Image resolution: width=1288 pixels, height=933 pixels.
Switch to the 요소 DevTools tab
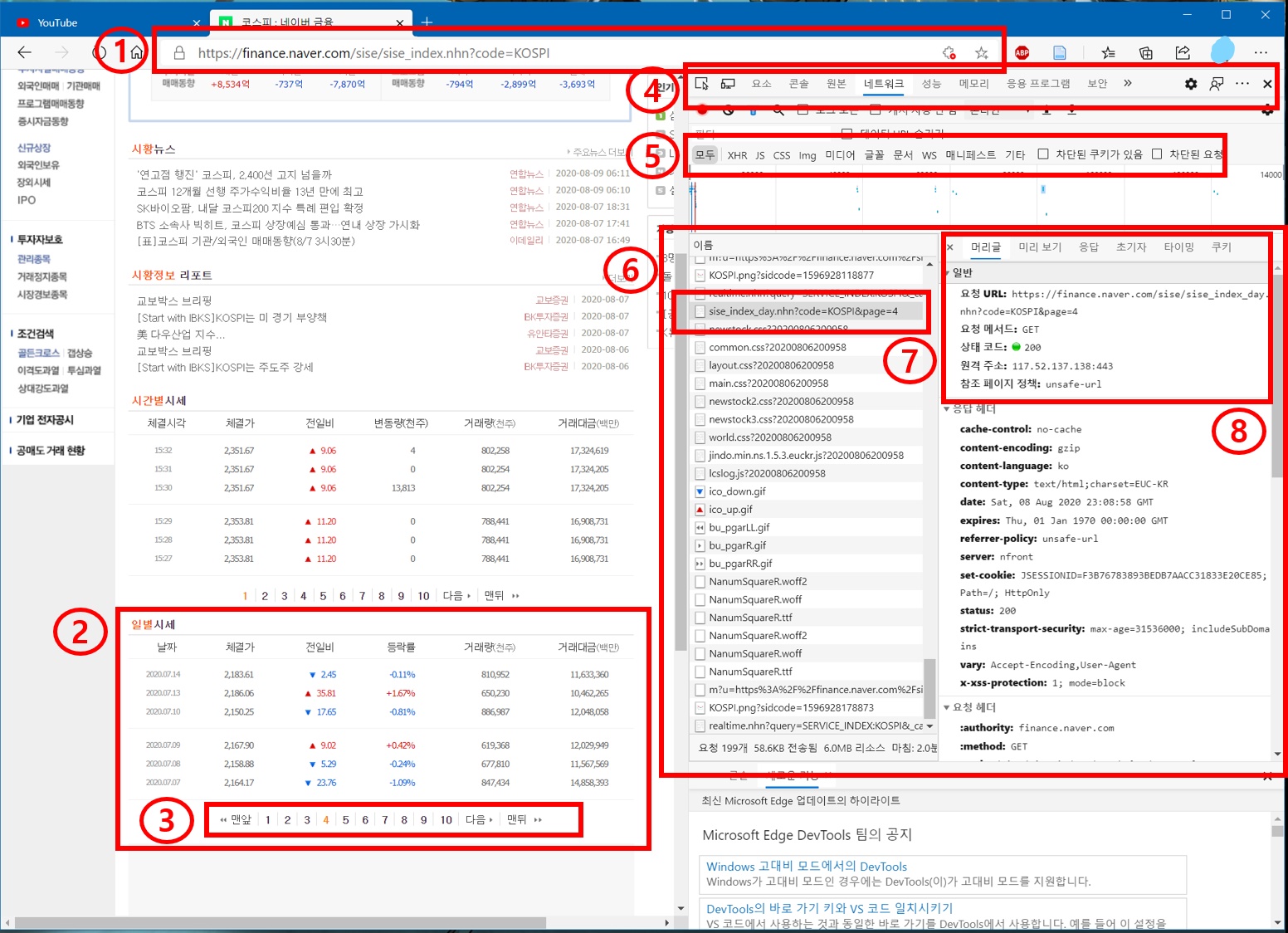762,83
